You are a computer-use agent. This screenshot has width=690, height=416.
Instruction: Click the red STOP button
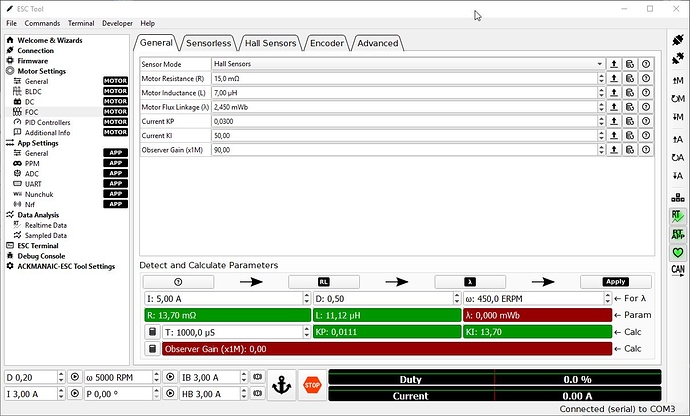click(311, 384)
